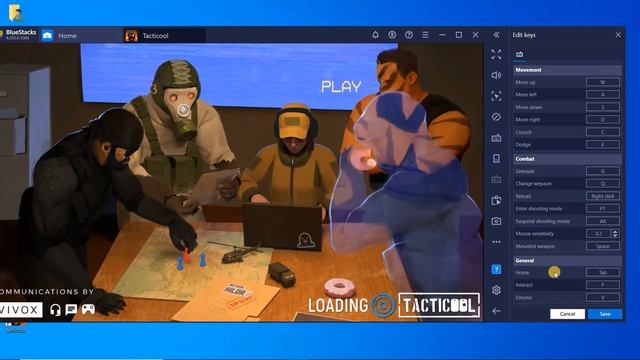Edit the Enter shooting mode key field

click(x=603, y=209)
